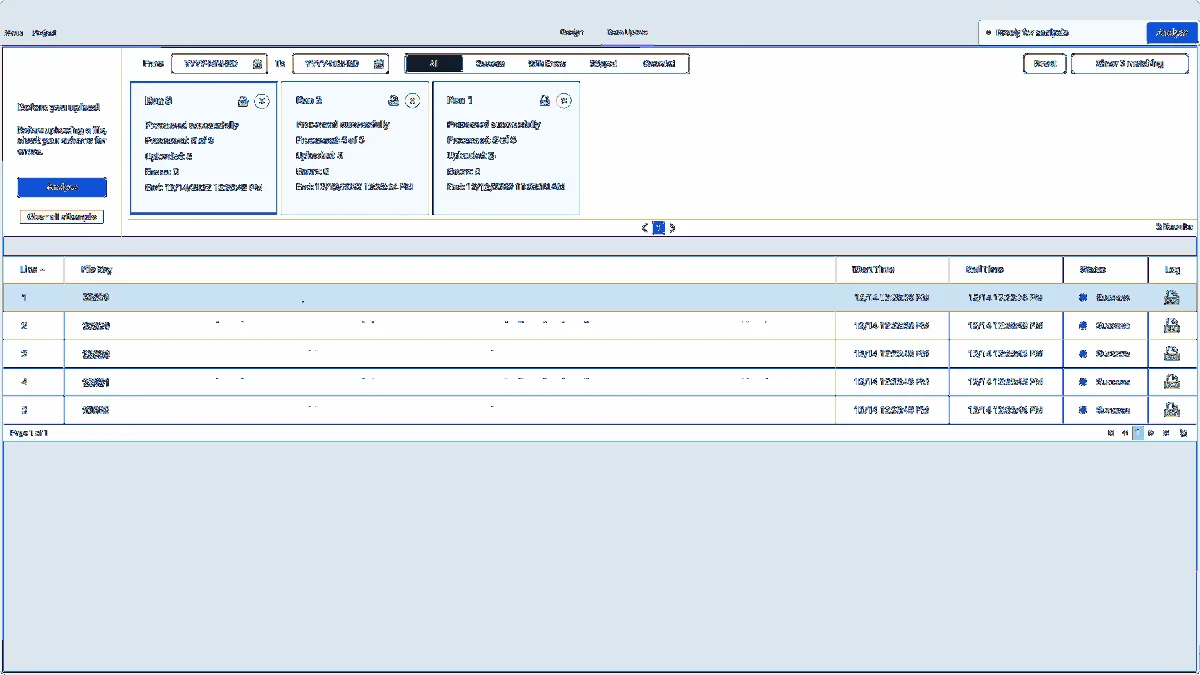Screen dimensions: 1200x675
Task: Select the Run 2 card
Action: 355,148
